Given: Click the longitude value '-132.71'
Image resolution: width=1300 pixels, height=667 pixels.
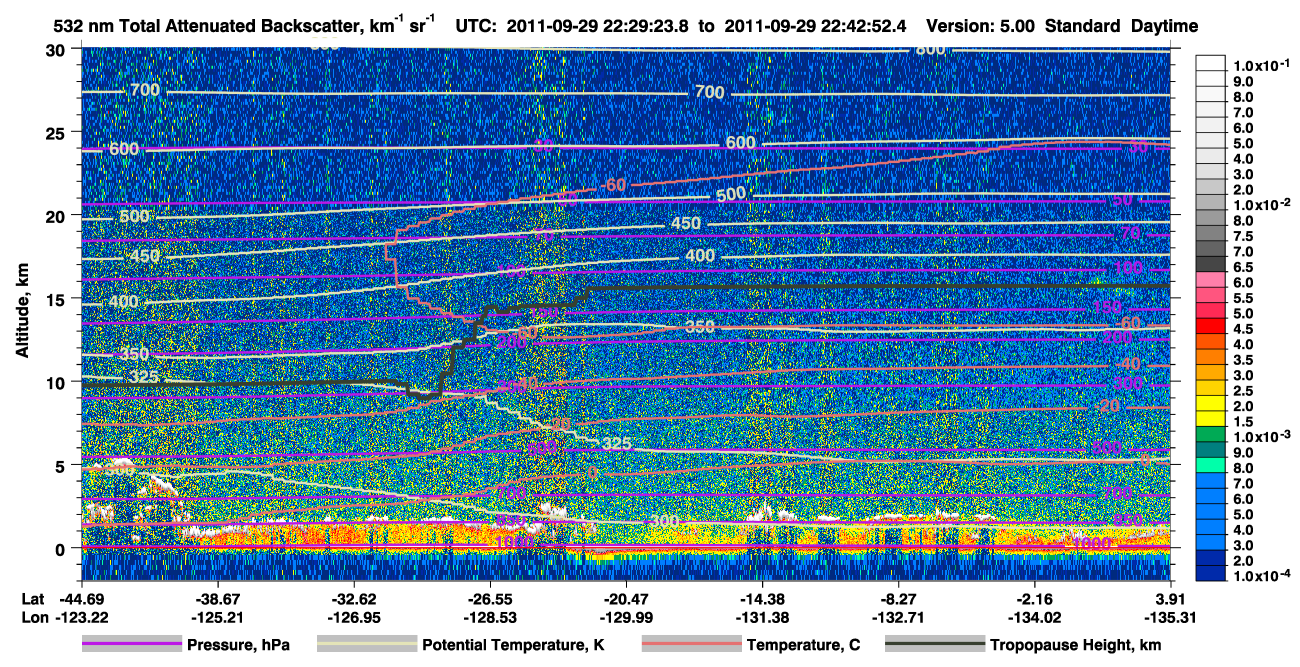Looking at the screenshot, I should (900, 616).
